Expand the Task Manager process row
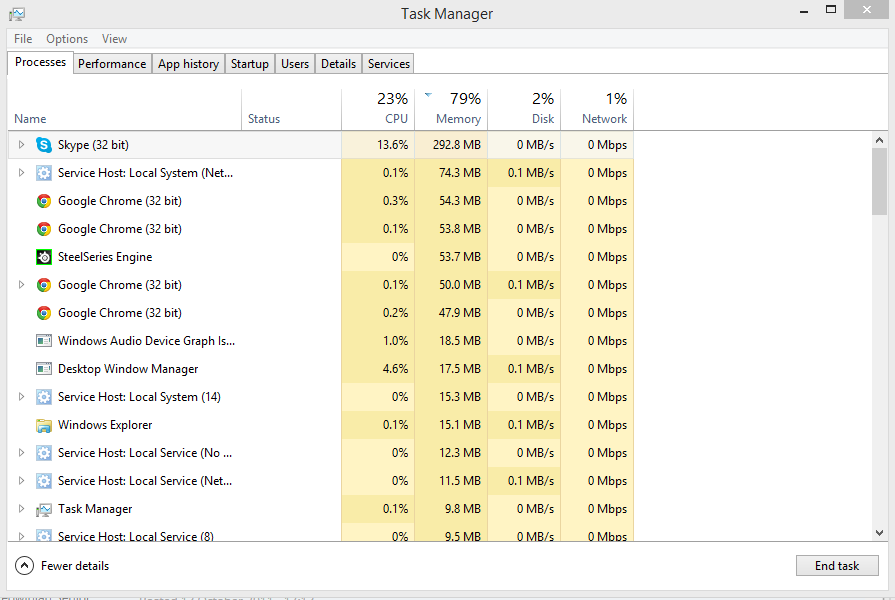The image size is (895, 600). [x=21, y=508]
